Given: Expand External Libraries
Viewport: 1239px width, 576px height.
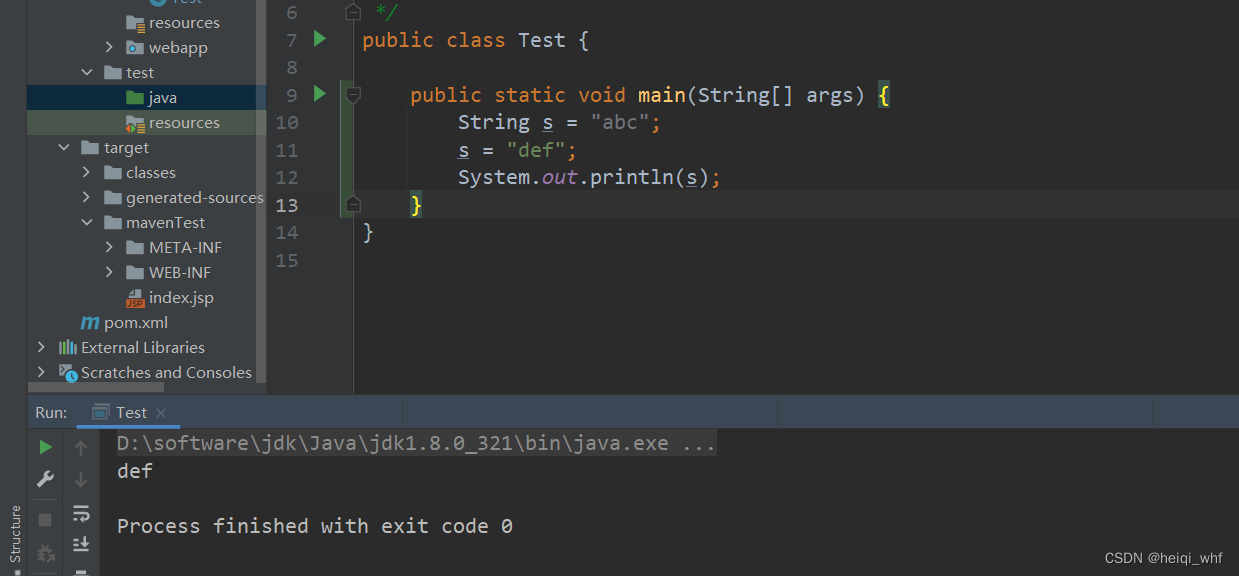Looking at the screenshot, I should [x=40, y=347].
